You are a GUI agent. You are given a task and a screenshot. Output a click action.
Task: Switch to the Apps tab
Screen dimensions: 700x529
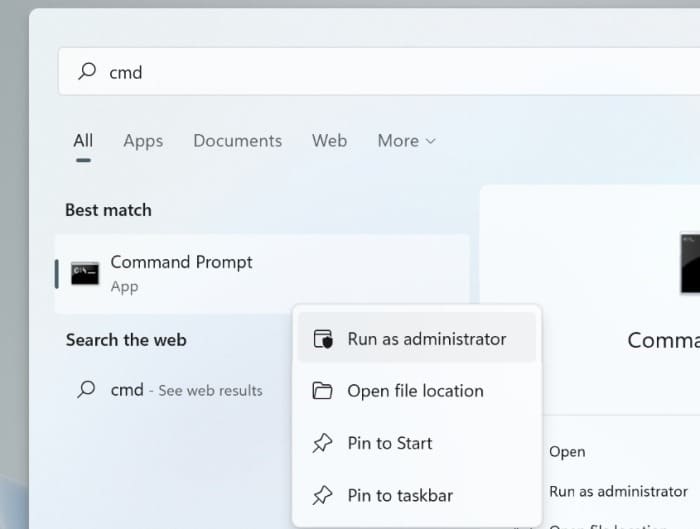coord(143,141)
